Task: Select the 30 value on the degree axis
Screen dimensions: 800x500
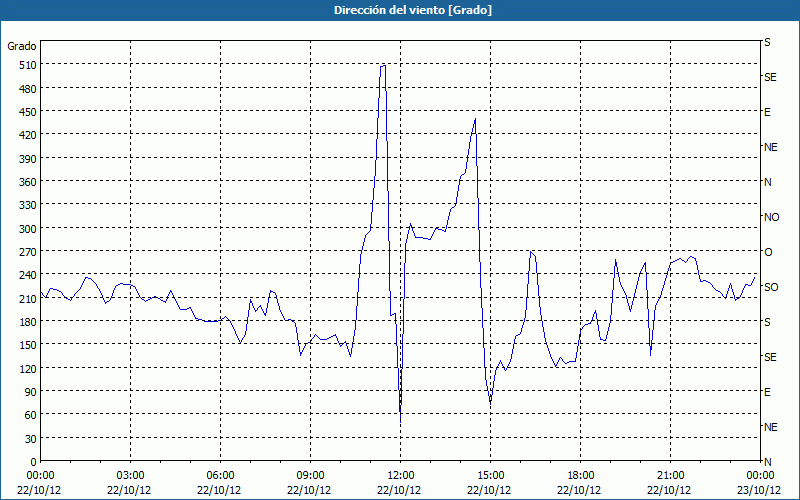Action: pyautogui.click(x=31, y=439)
